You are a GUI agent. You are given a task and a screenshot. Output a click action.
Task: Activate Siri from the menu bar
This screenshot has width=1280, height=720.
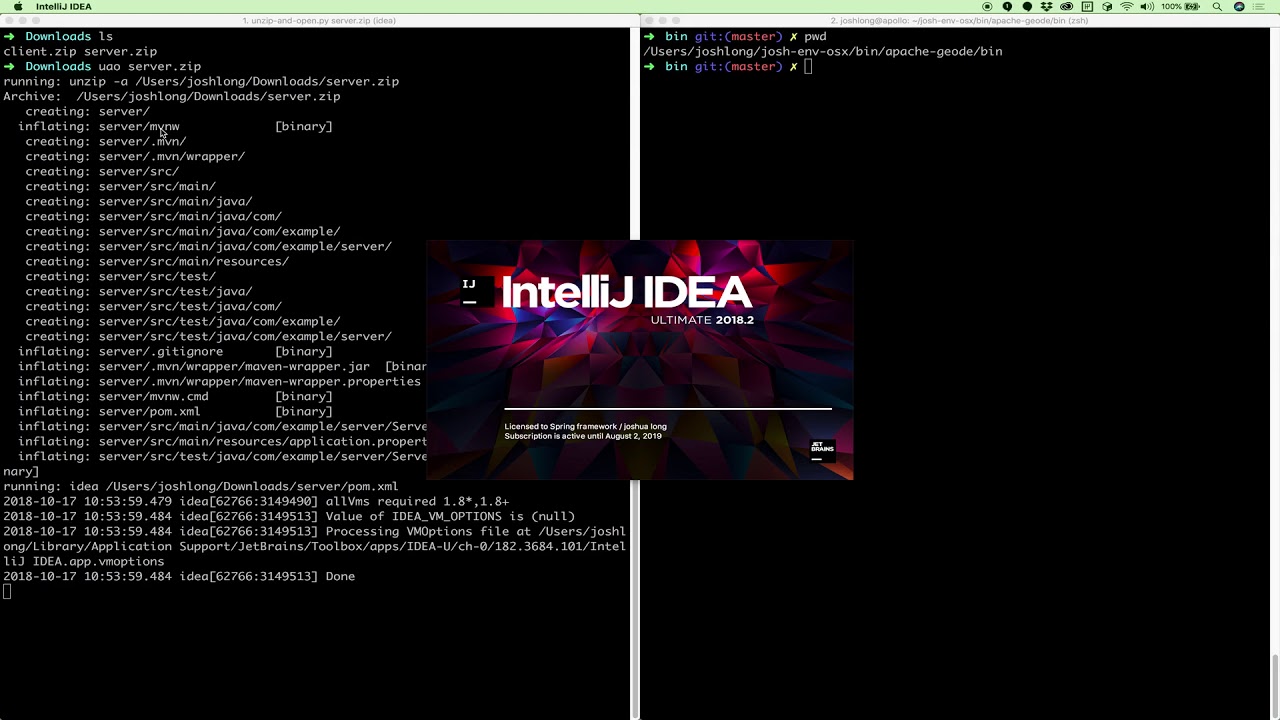(x=1240, y=6)
